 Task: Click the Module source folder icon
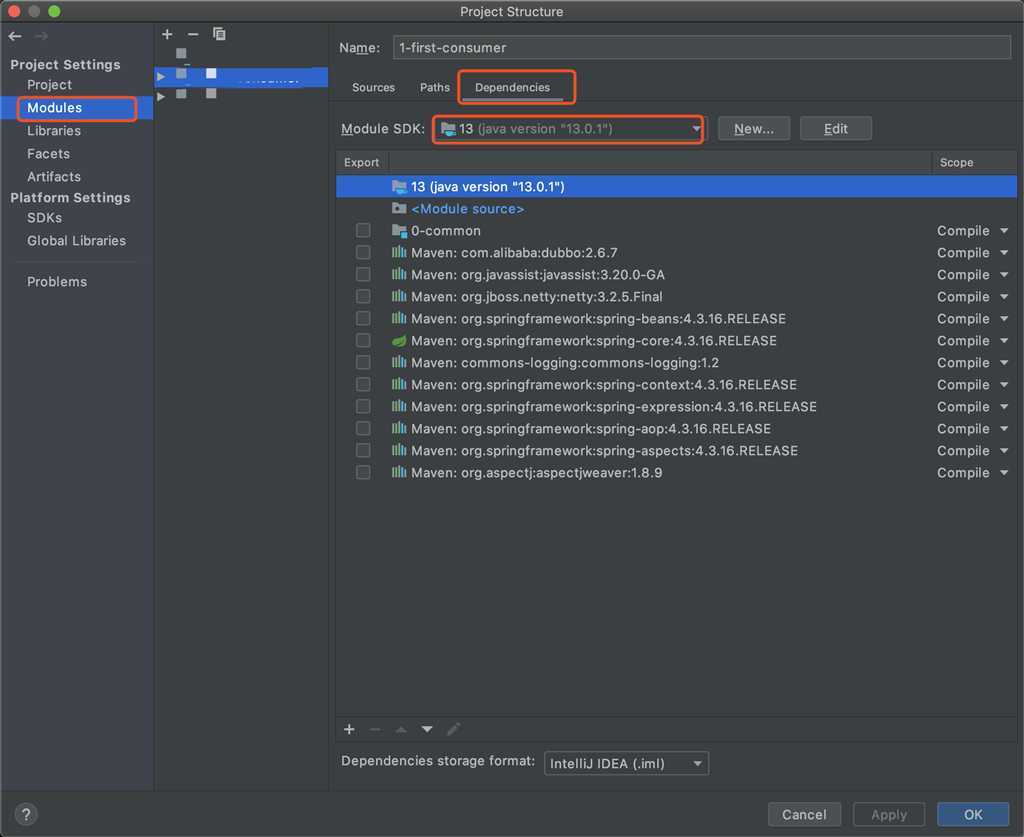[399, 208]
